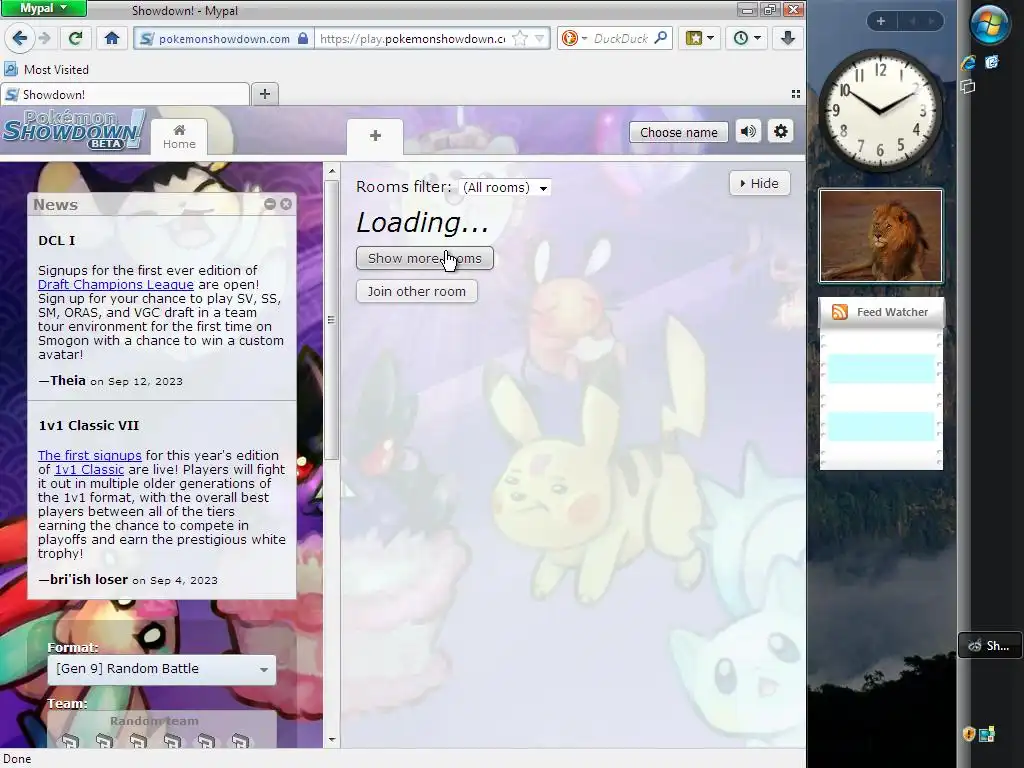The height and width of the screenshot is (768, 1024).
Task: Open the Rooms filter All rooms dropdown
Action: point(505,188)
